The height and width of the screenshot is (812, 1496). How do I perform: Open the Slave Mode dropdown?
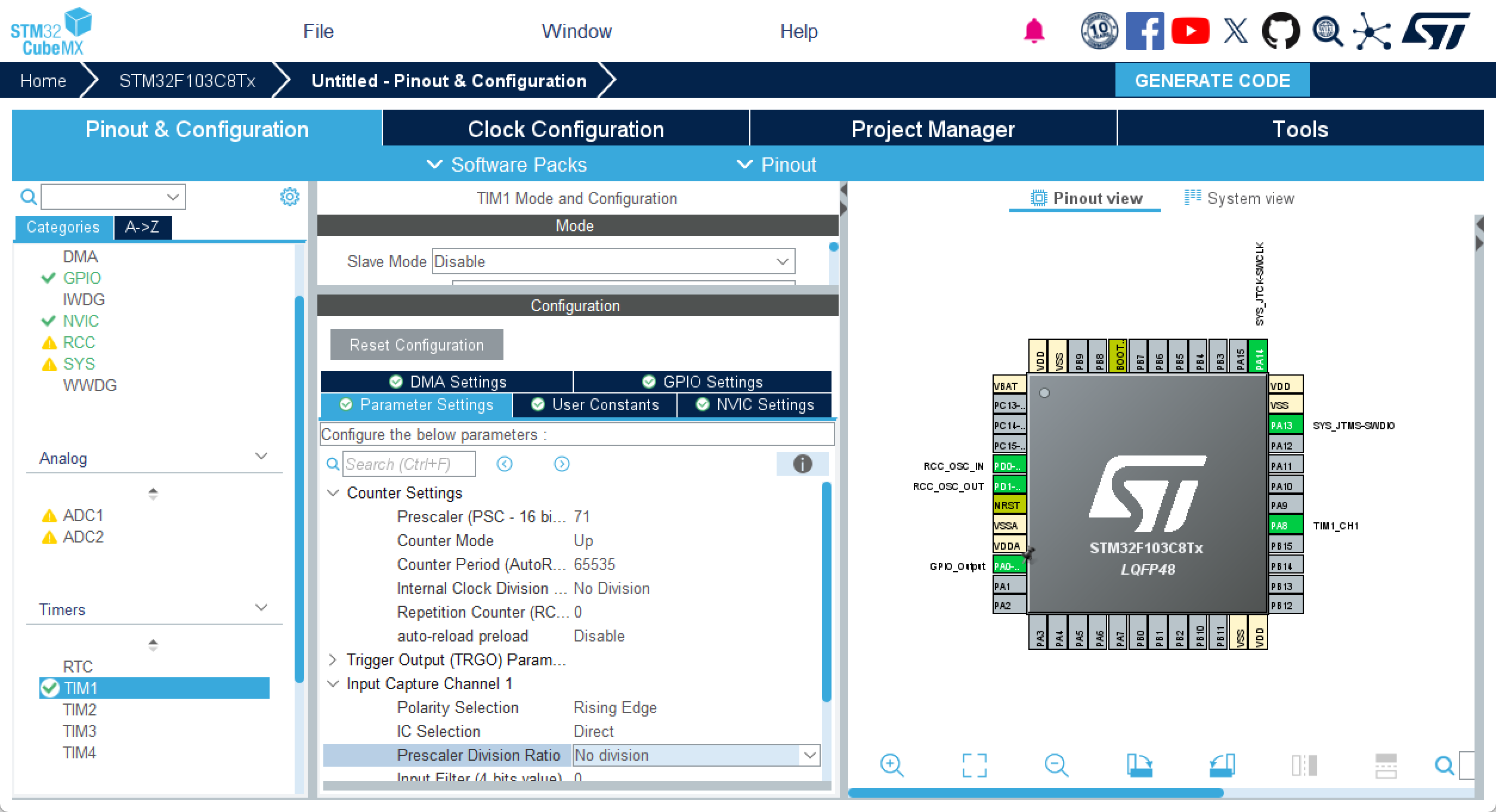(x=613, y=261)
